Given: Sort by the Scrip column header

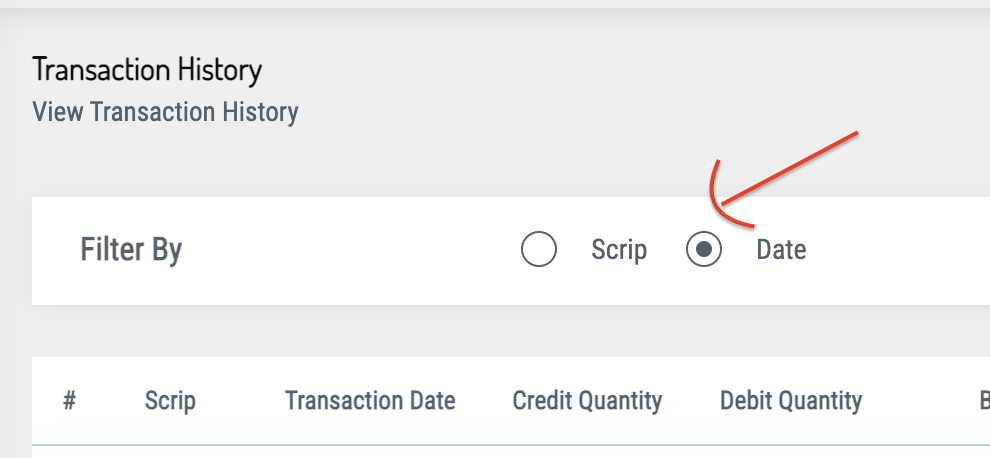Looking at the screenshot, I should pos(170,401).
